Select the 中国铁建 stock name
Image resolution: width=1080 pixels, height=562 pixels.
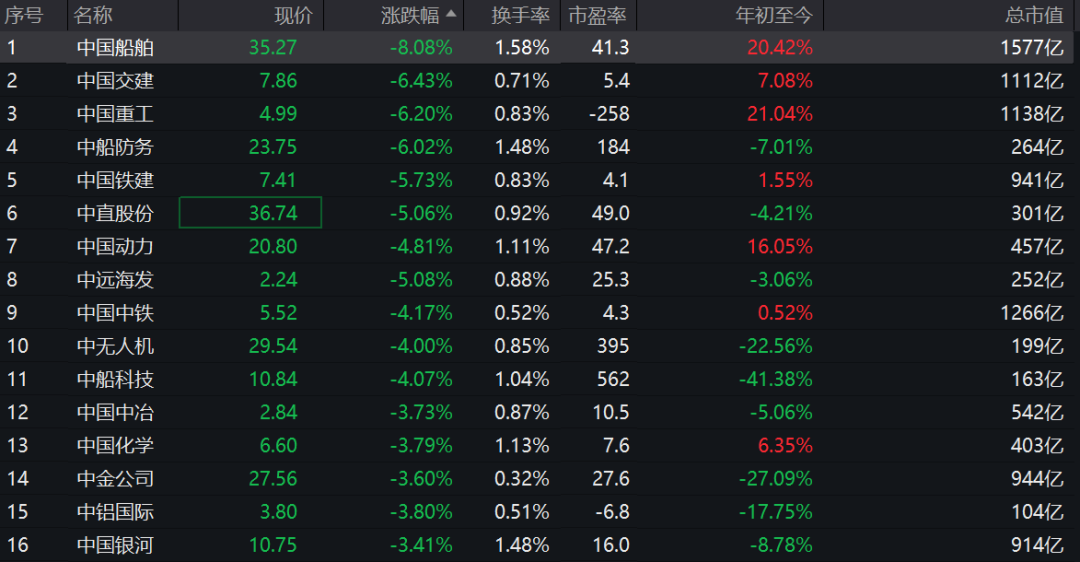[115, 180]
